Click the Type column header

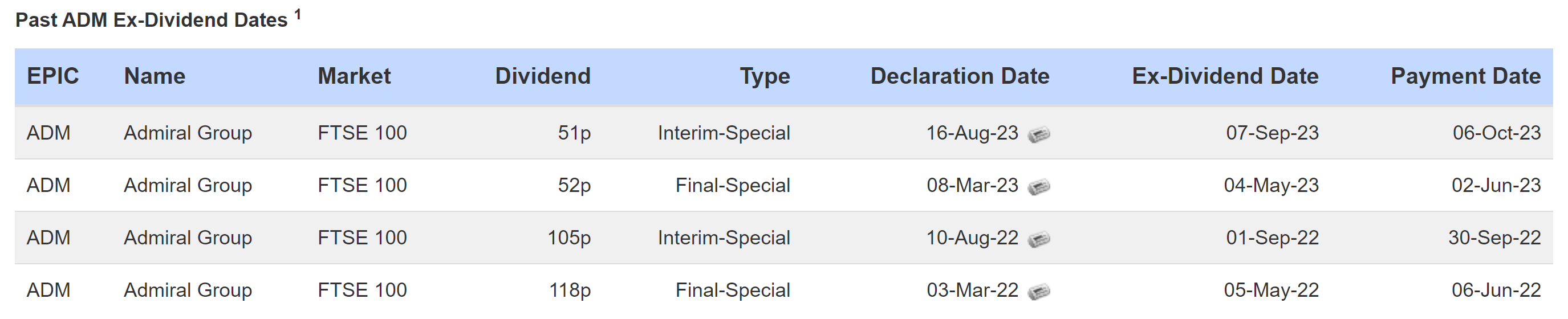(765, 76)
